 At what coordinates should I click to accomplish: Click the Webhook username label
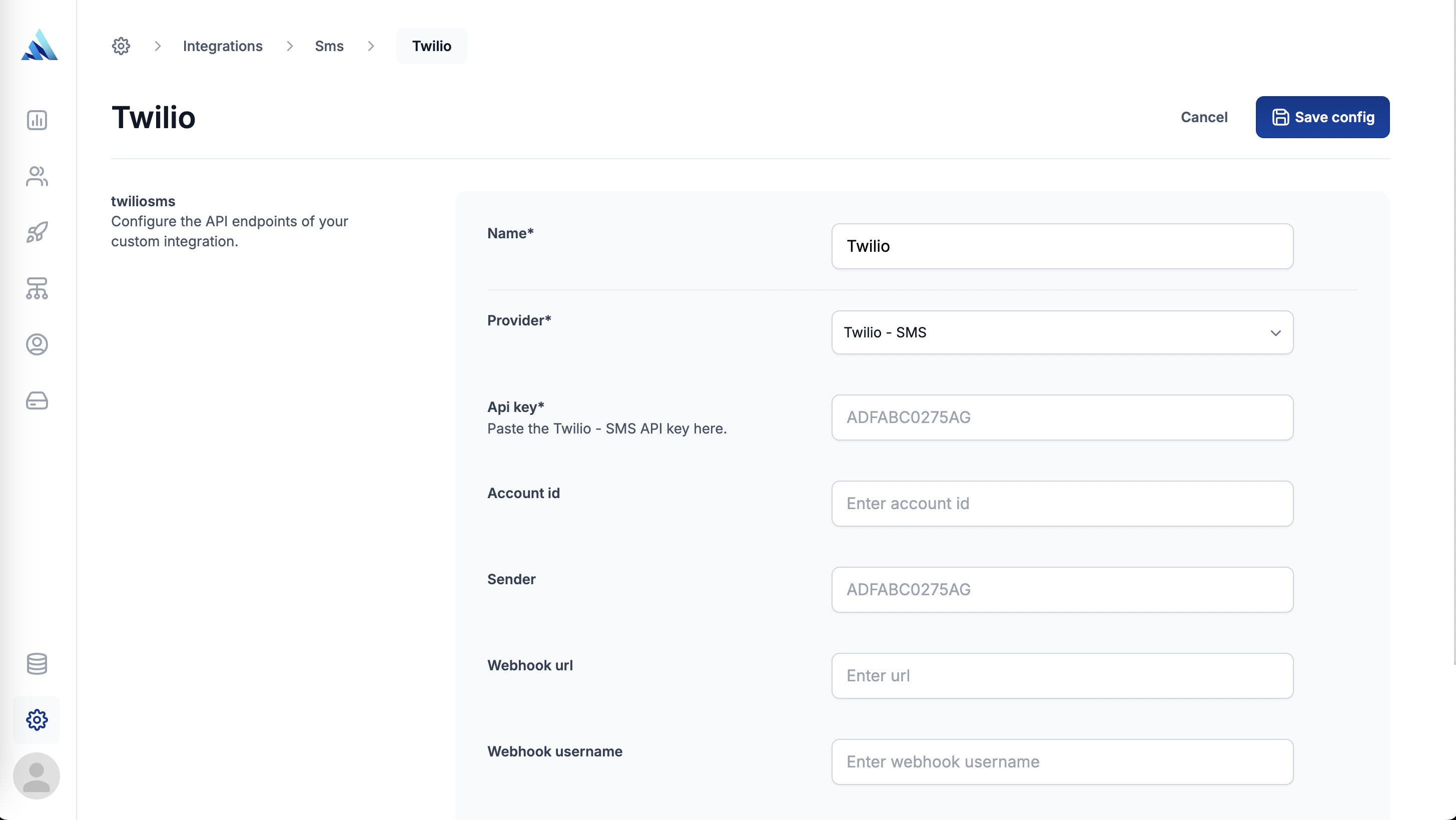point(554,751)
